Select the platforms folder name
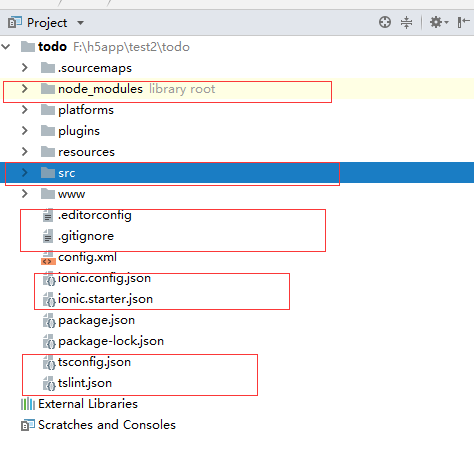 pyautogui.click(x=86, y=110)
